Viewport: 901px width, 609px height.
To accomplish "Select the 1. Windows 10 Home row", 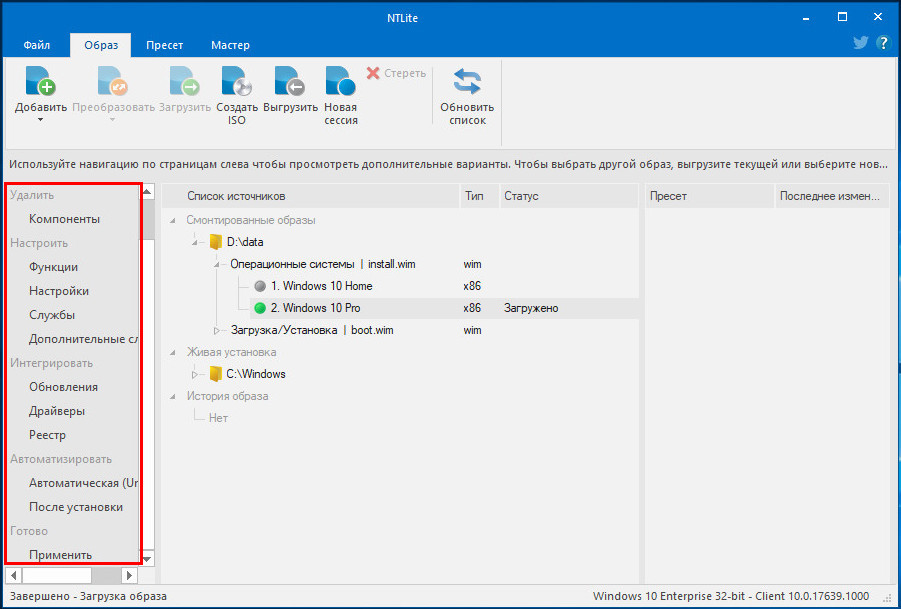I will point(444,286).
